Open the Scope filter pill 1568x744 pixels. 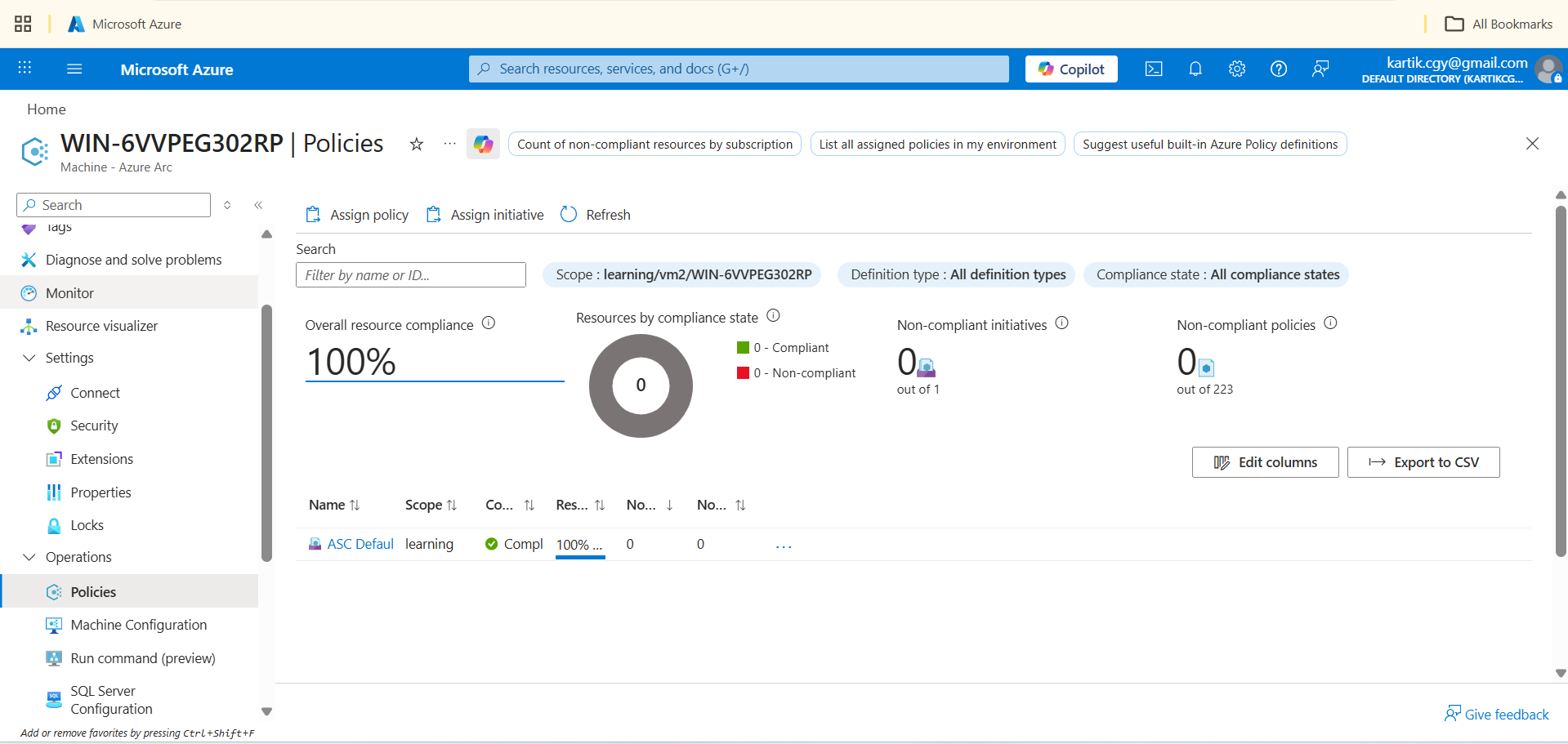pos(683,274)
